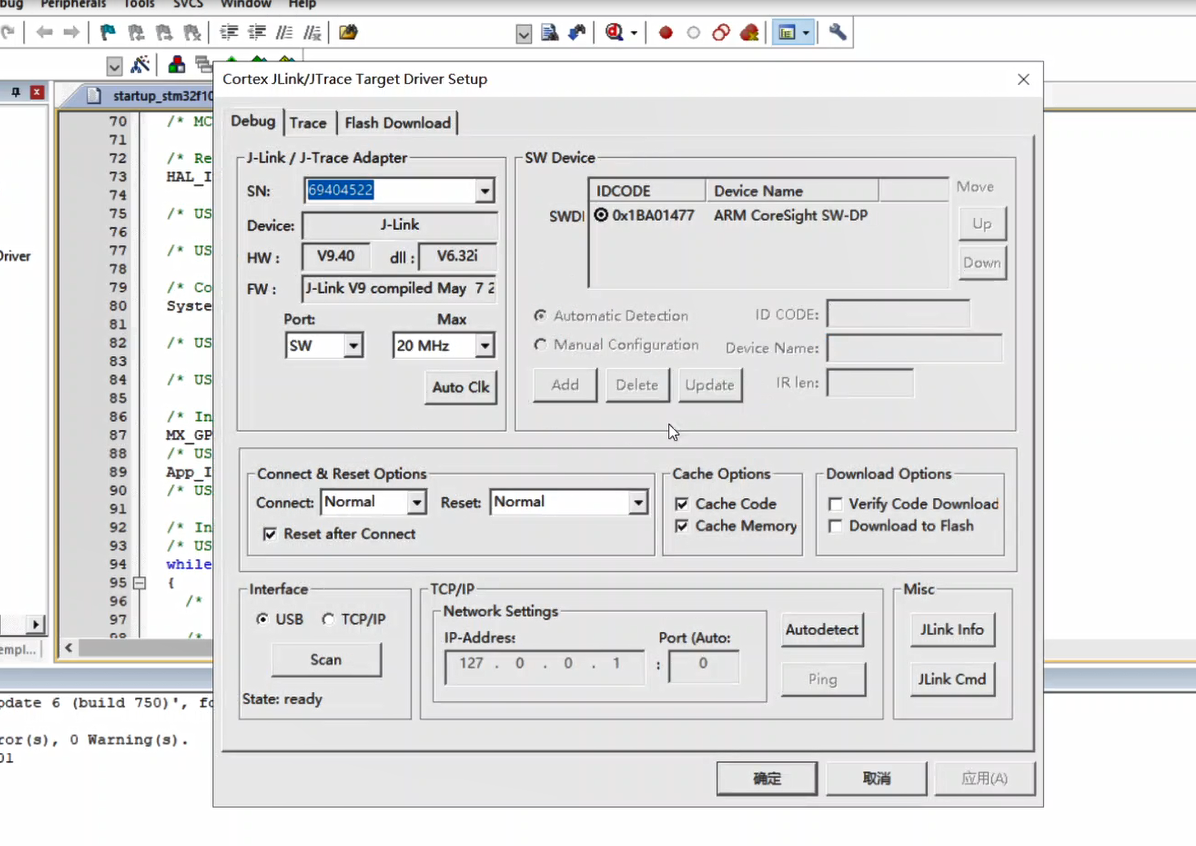1196x846 pixels.
Task: Click the Find text icon
Action: pyautogui.click(x=549, y=32)
